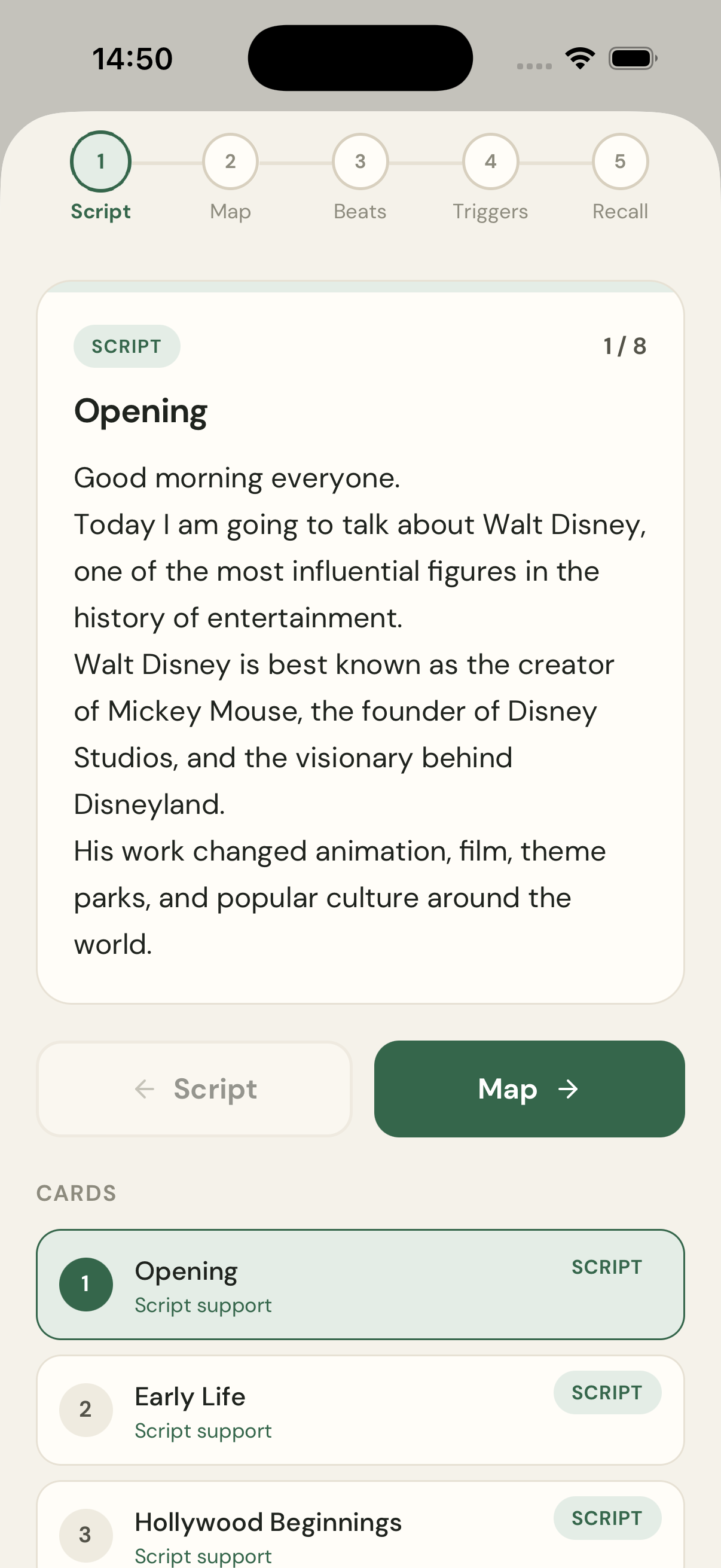Tap SCRIPT label on Opening list card
This screenshot has height=1568, width=721.
point(607,1267)
